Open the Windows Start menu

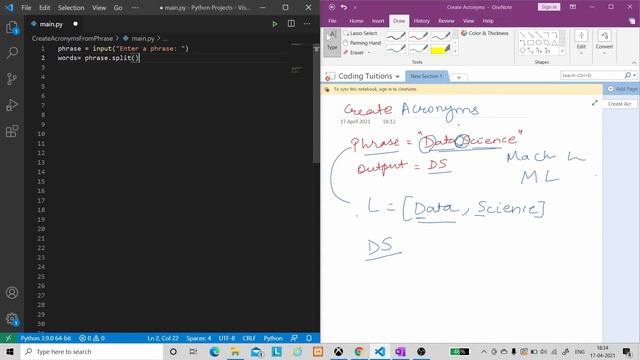click(x=10, y=351)
